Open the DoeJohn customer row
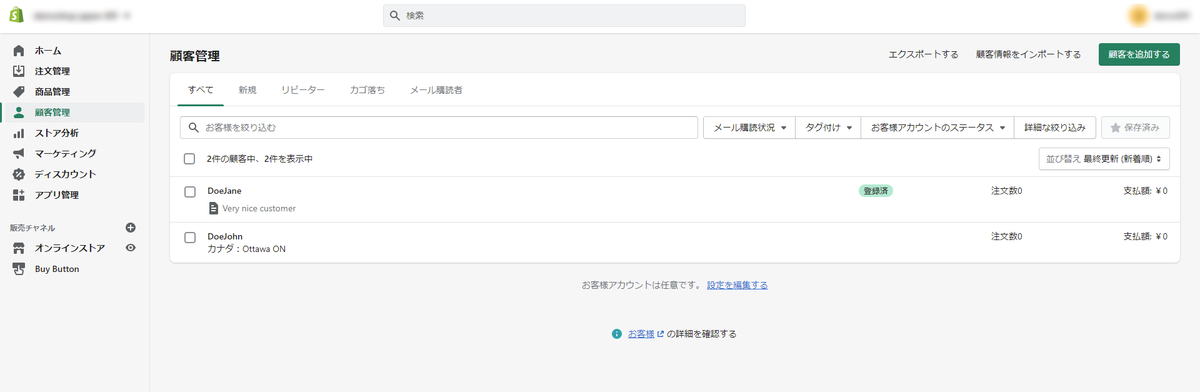1200x392 pixels. (675, 242)
